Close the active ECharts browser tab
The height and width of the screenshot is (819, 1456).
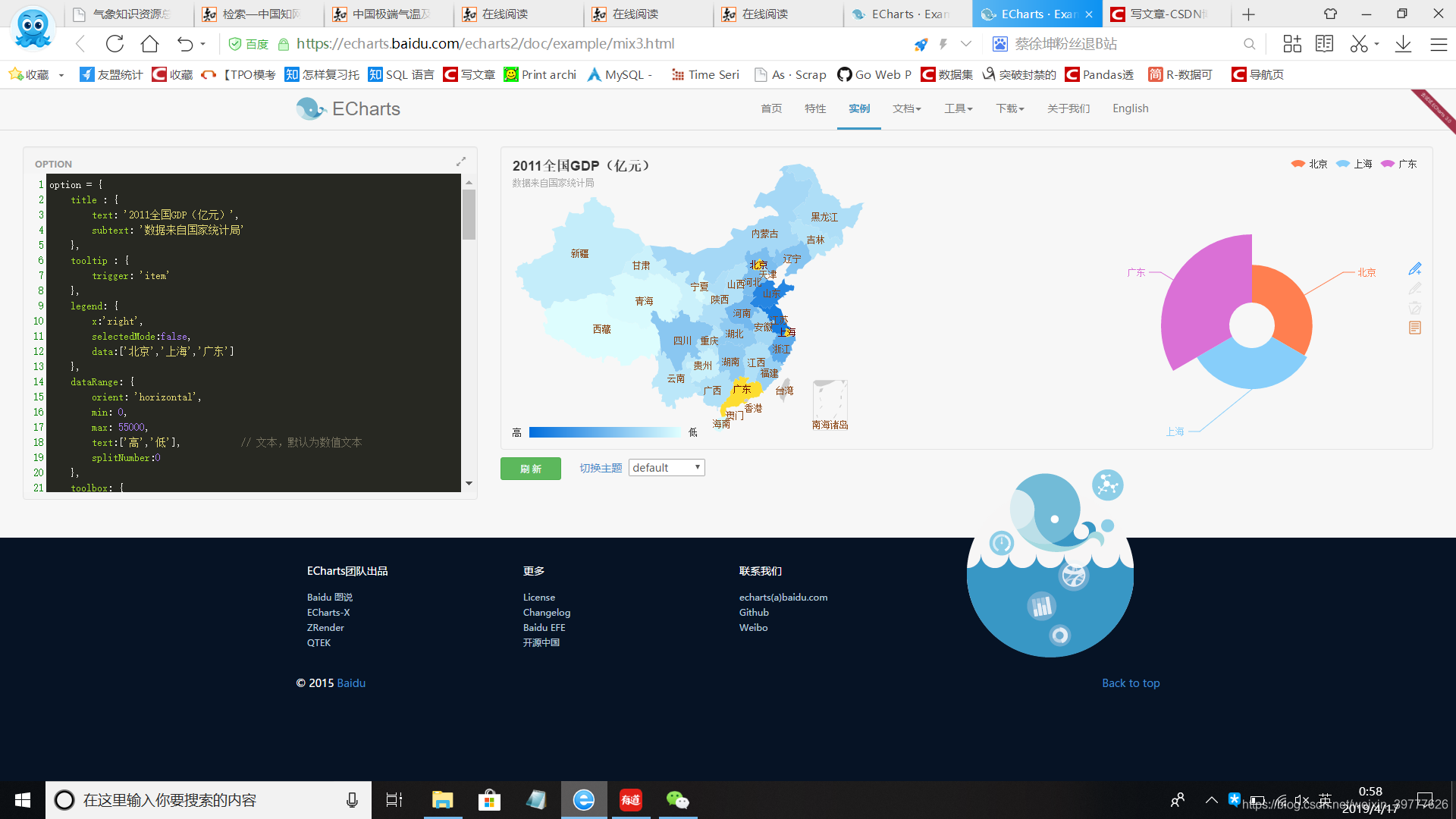[x=1089, y=14]
